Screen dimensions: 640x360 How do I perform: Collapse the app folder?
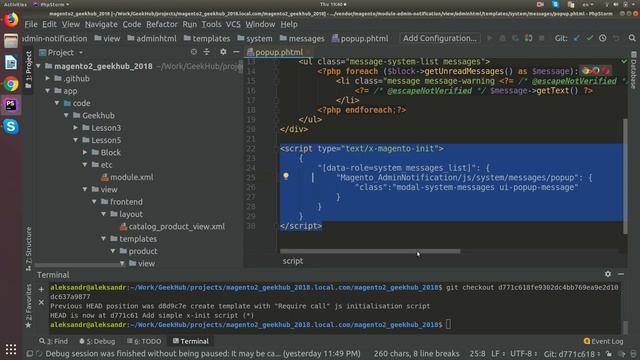click(x=48, y=91)
